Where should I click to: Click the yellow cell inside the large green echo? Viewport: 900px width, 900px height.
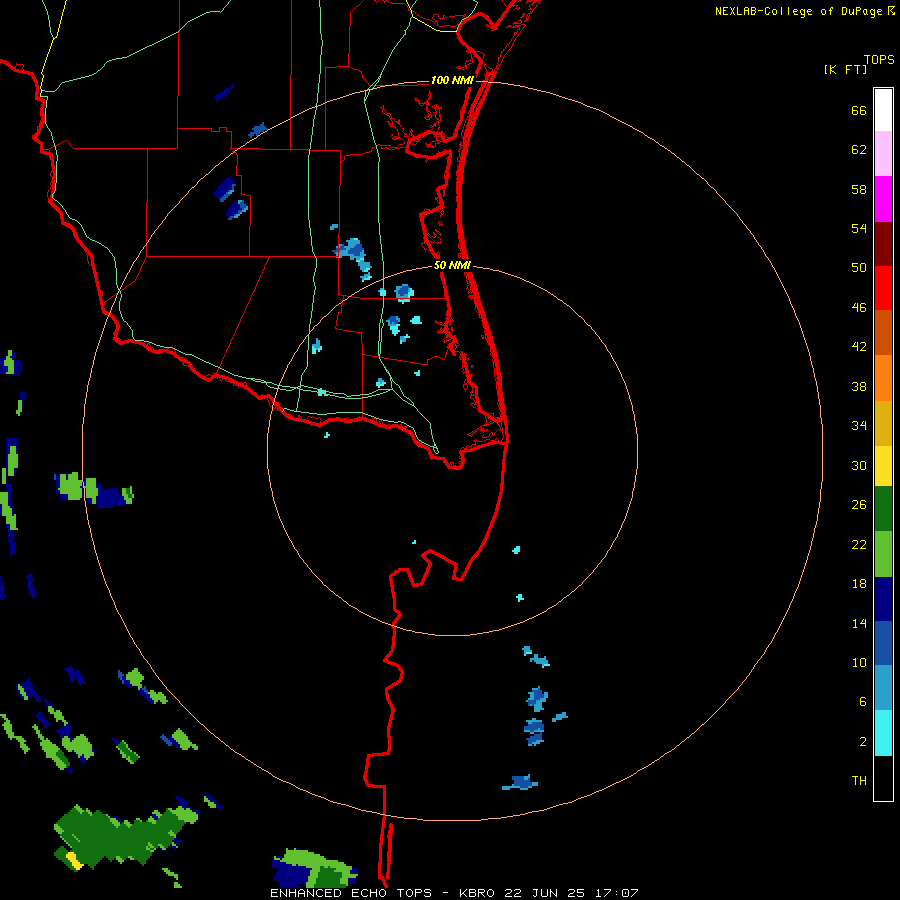73,859
